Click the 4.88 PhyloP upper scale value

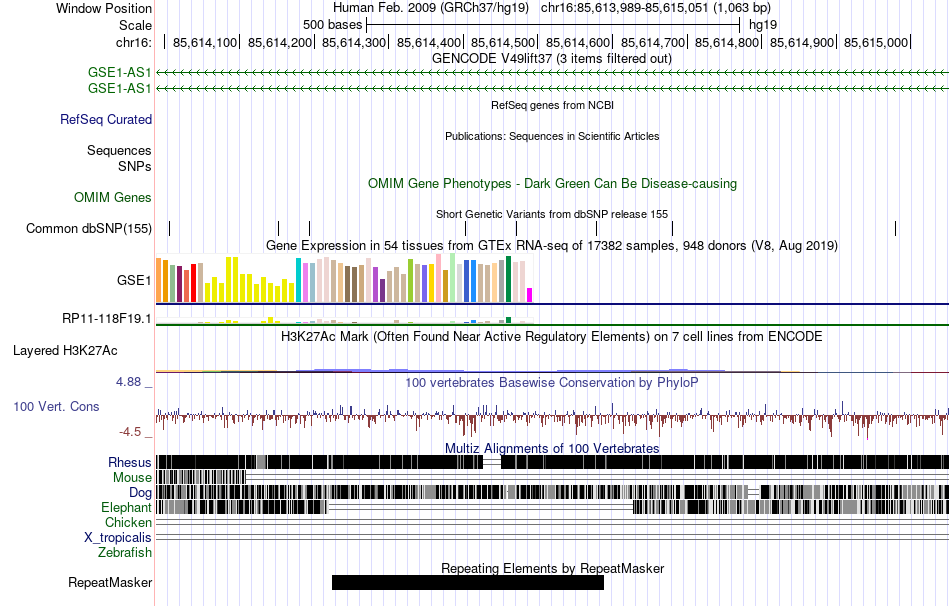tap(128, 382)
